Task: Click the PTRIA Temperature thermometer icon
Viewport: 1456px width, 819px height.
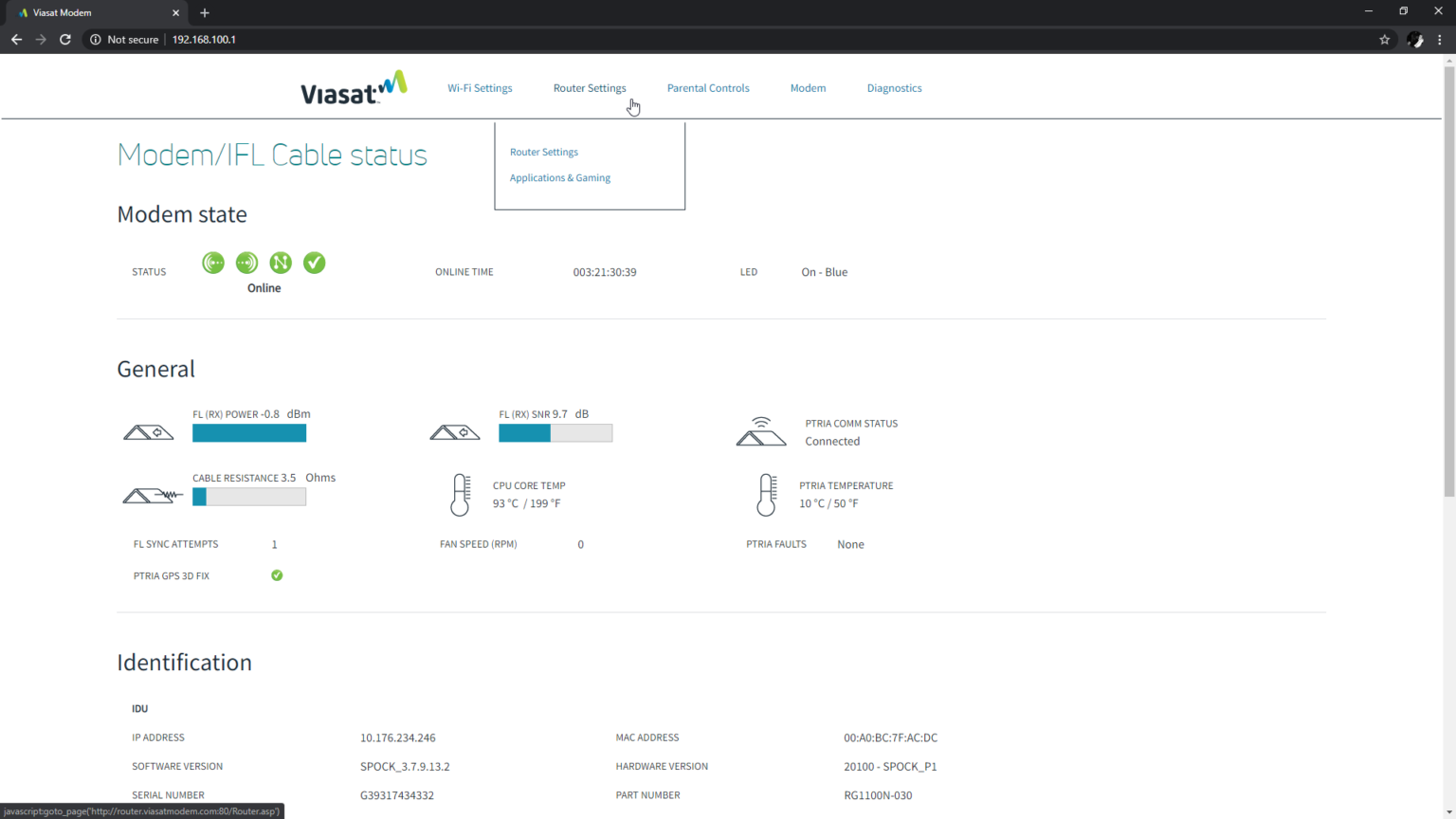Action: point(765,494)
